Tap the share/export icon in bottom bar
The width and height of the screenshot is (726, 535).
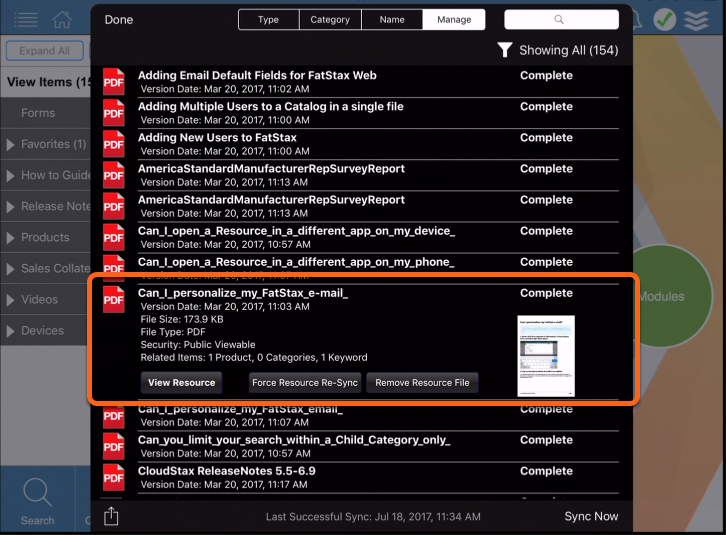111,516
